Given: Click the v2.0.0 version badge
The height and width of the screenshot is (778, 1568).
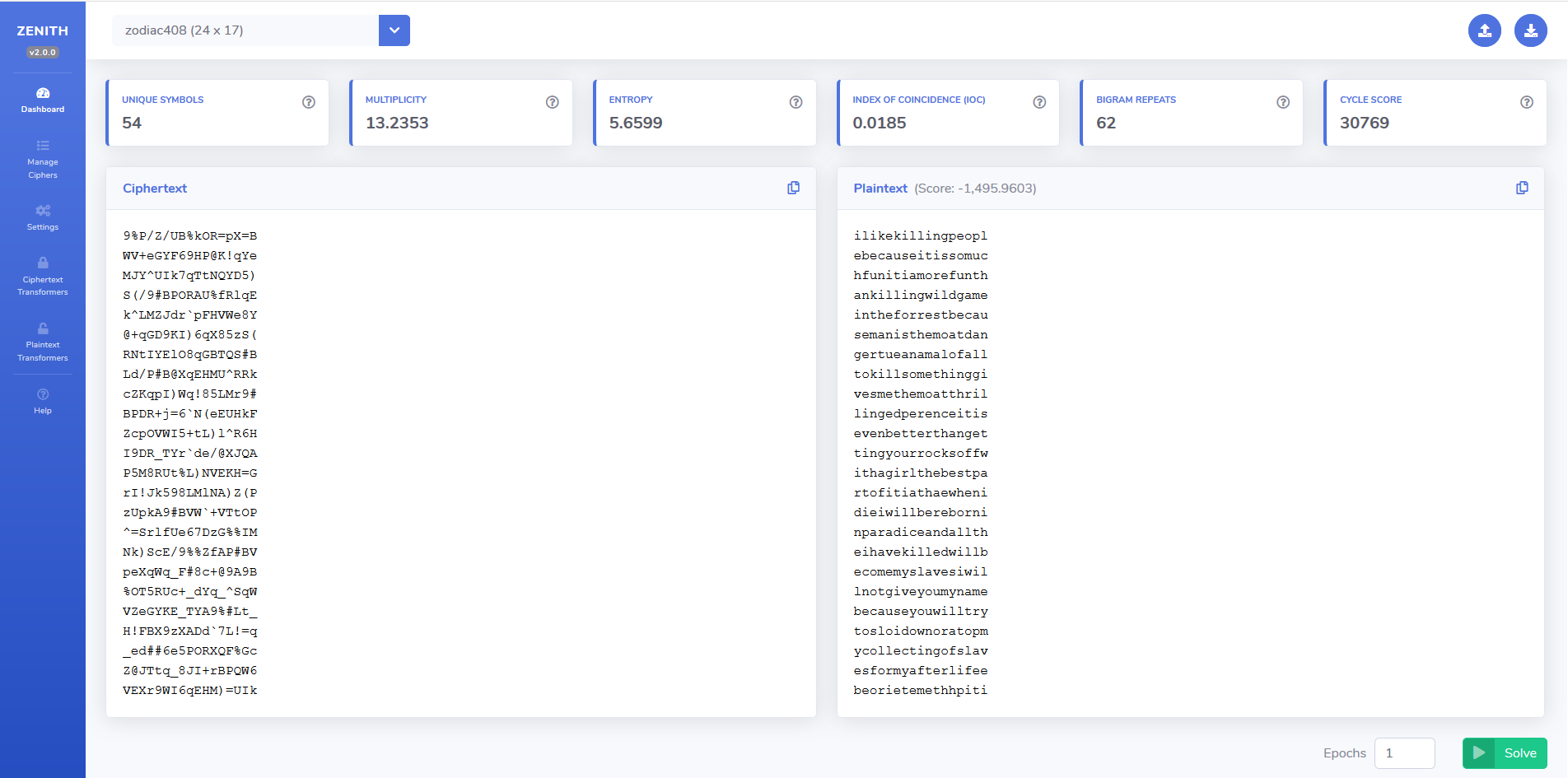Looking at the screenshot, I should coord(43,52).
